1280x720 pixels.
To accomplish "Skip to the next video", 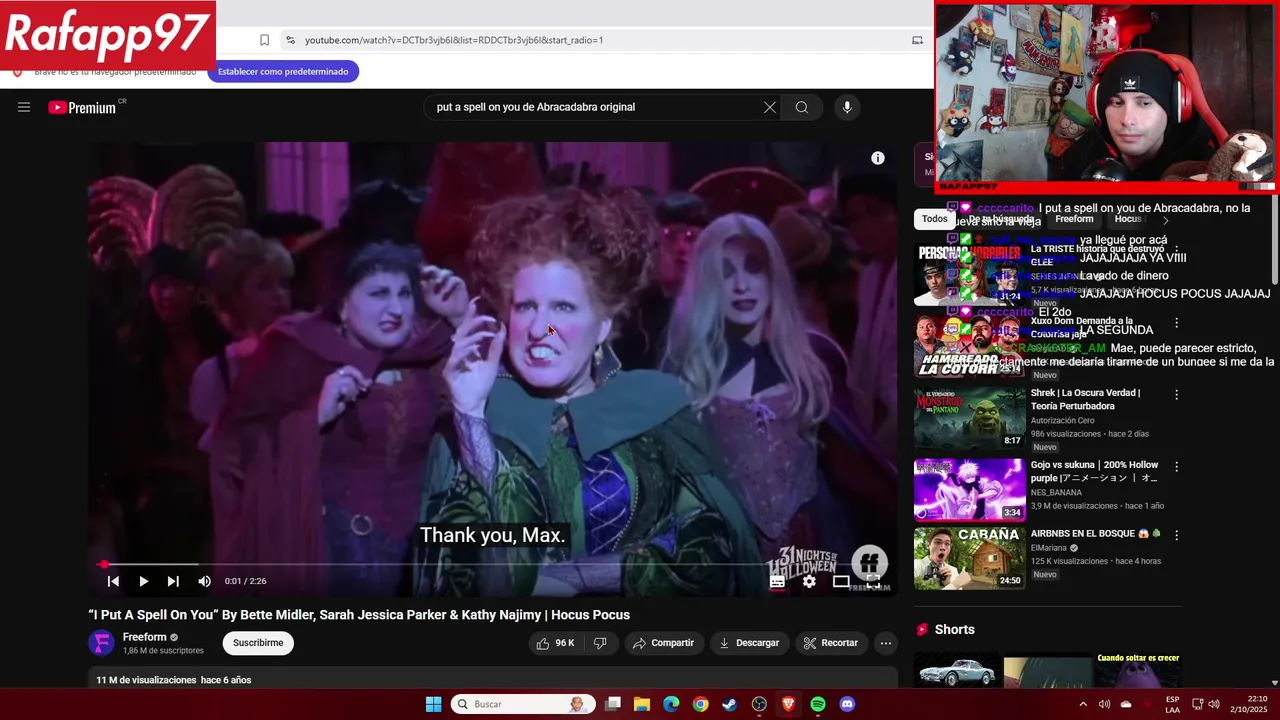I will point(173,581).
